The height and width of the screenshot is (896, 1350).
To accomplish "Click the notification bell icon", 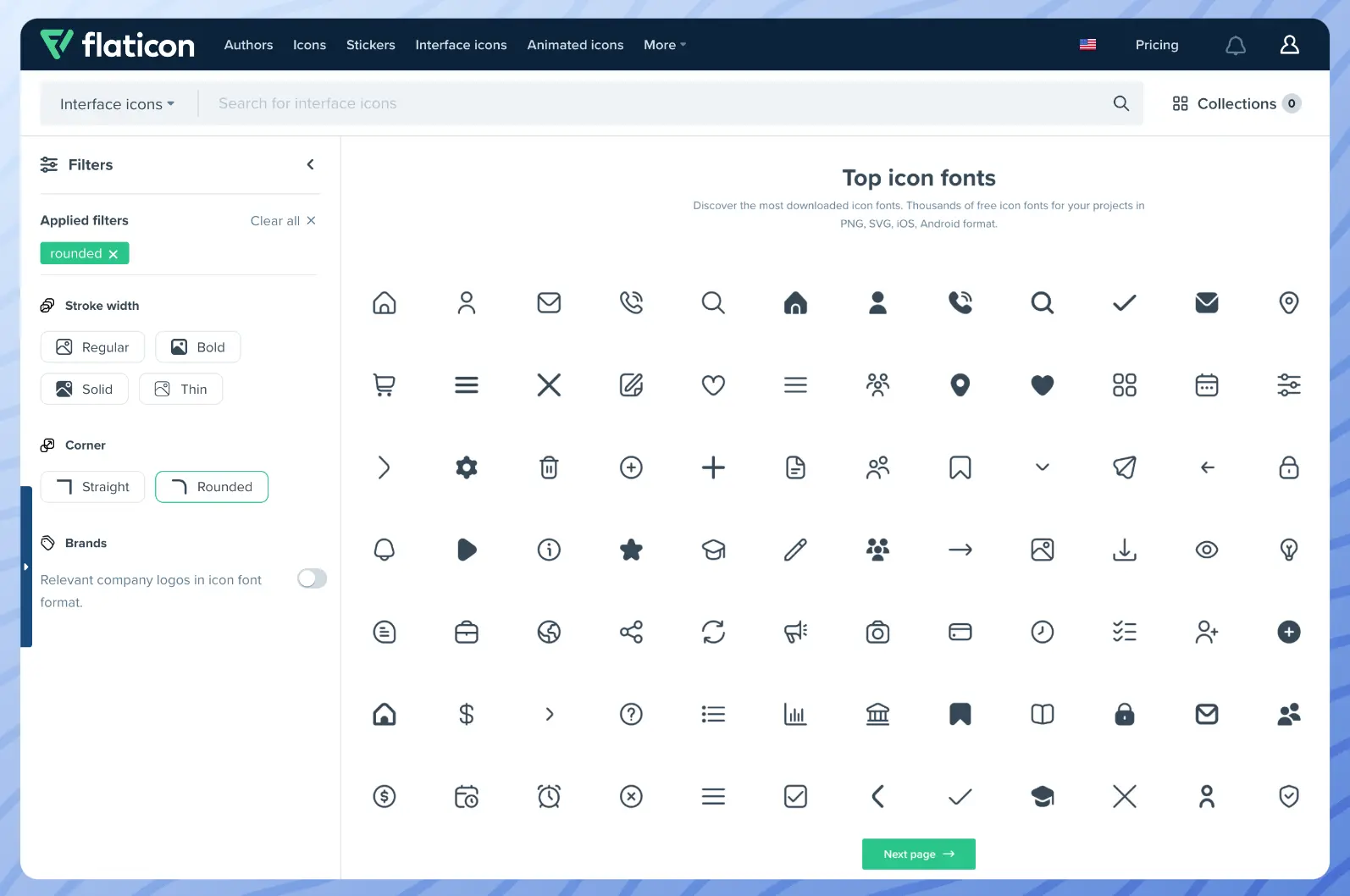I will tap(1236, 45).
